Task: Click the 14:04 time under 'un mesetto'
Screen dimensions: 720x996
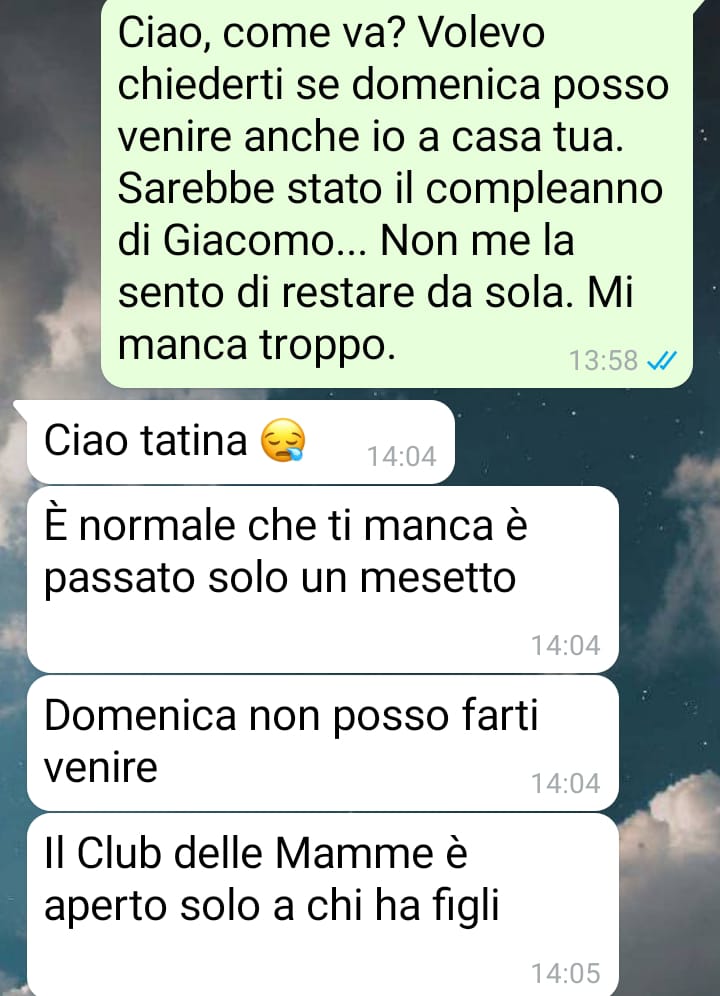Action: 566,645
